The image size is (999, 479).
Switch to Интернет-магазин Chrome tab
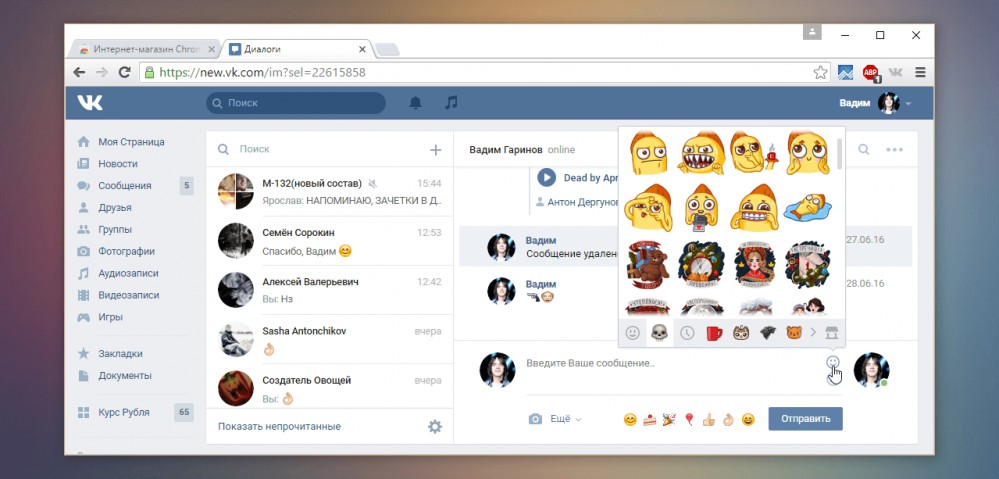tap(147, 49)
